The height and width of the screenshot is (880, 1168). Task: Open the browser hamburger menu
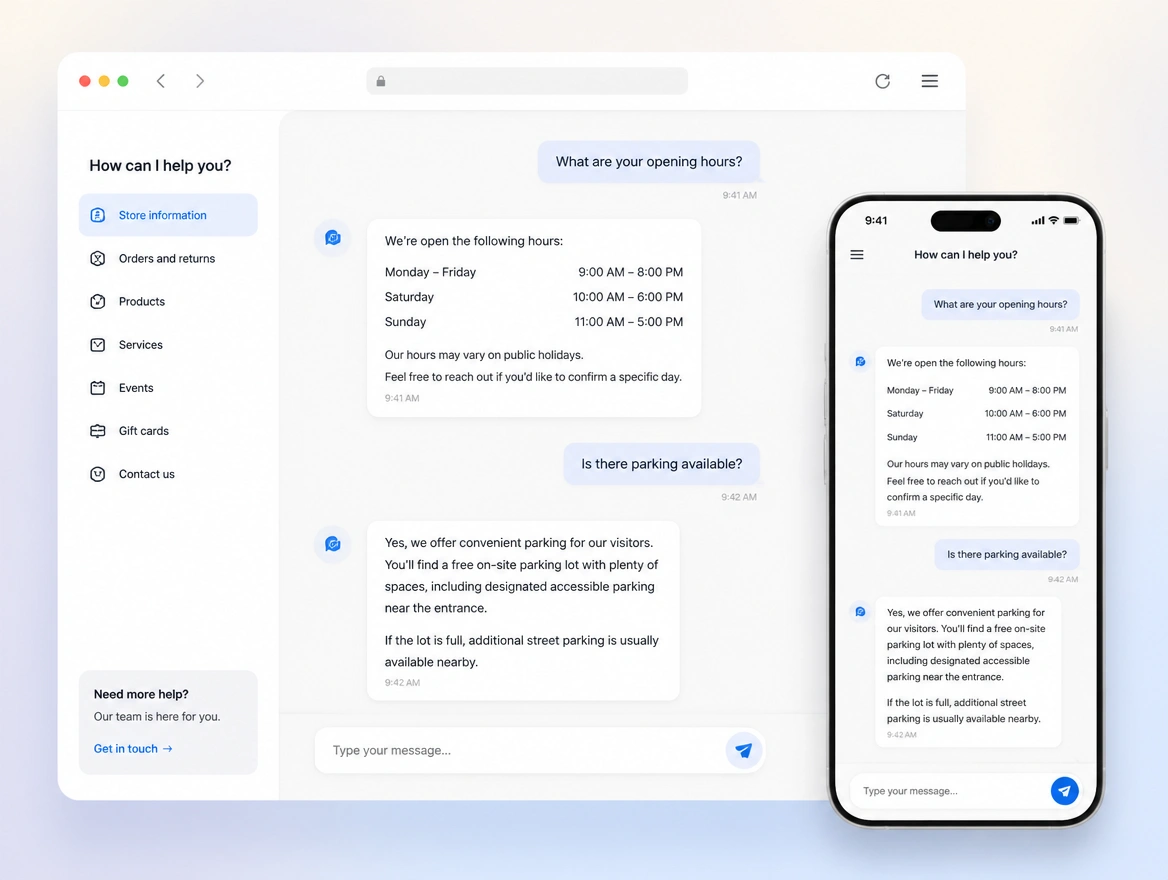pos(930,81)
